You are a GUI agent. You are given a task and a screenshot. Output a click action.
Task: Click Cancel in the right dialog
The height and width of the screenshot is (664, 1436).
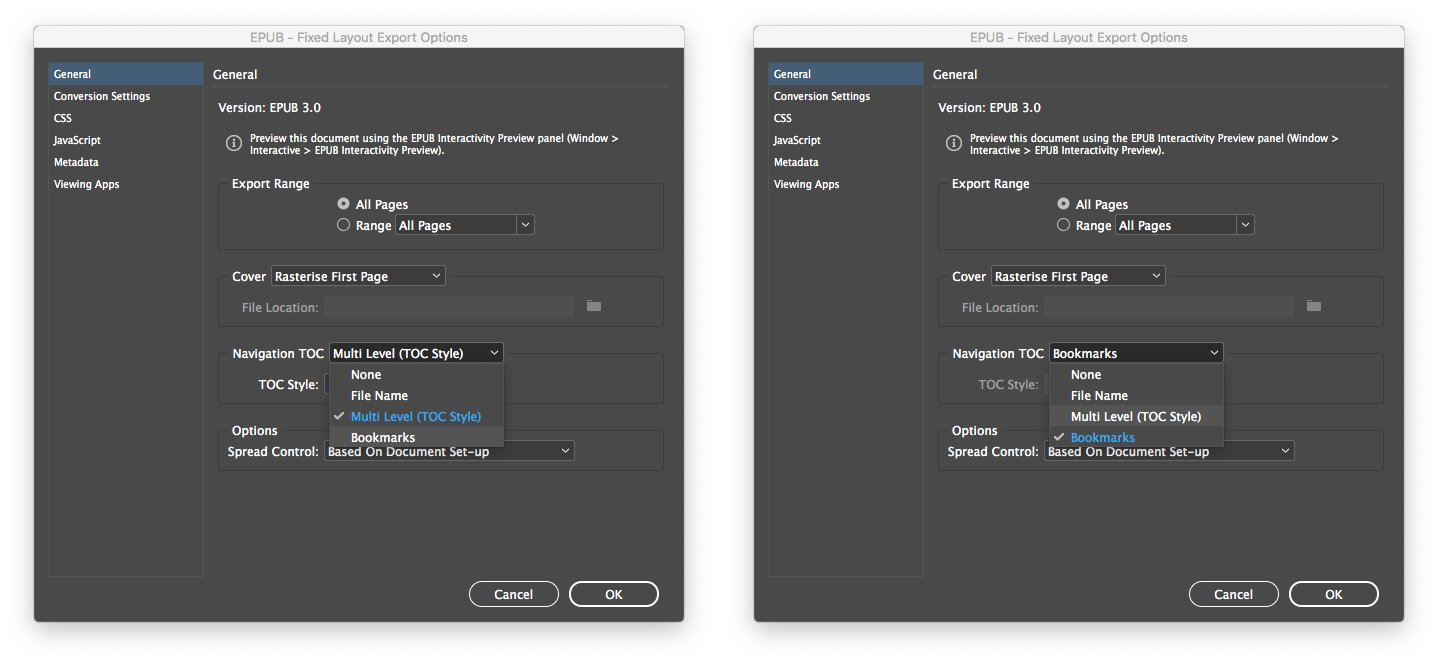(1233, 593)
